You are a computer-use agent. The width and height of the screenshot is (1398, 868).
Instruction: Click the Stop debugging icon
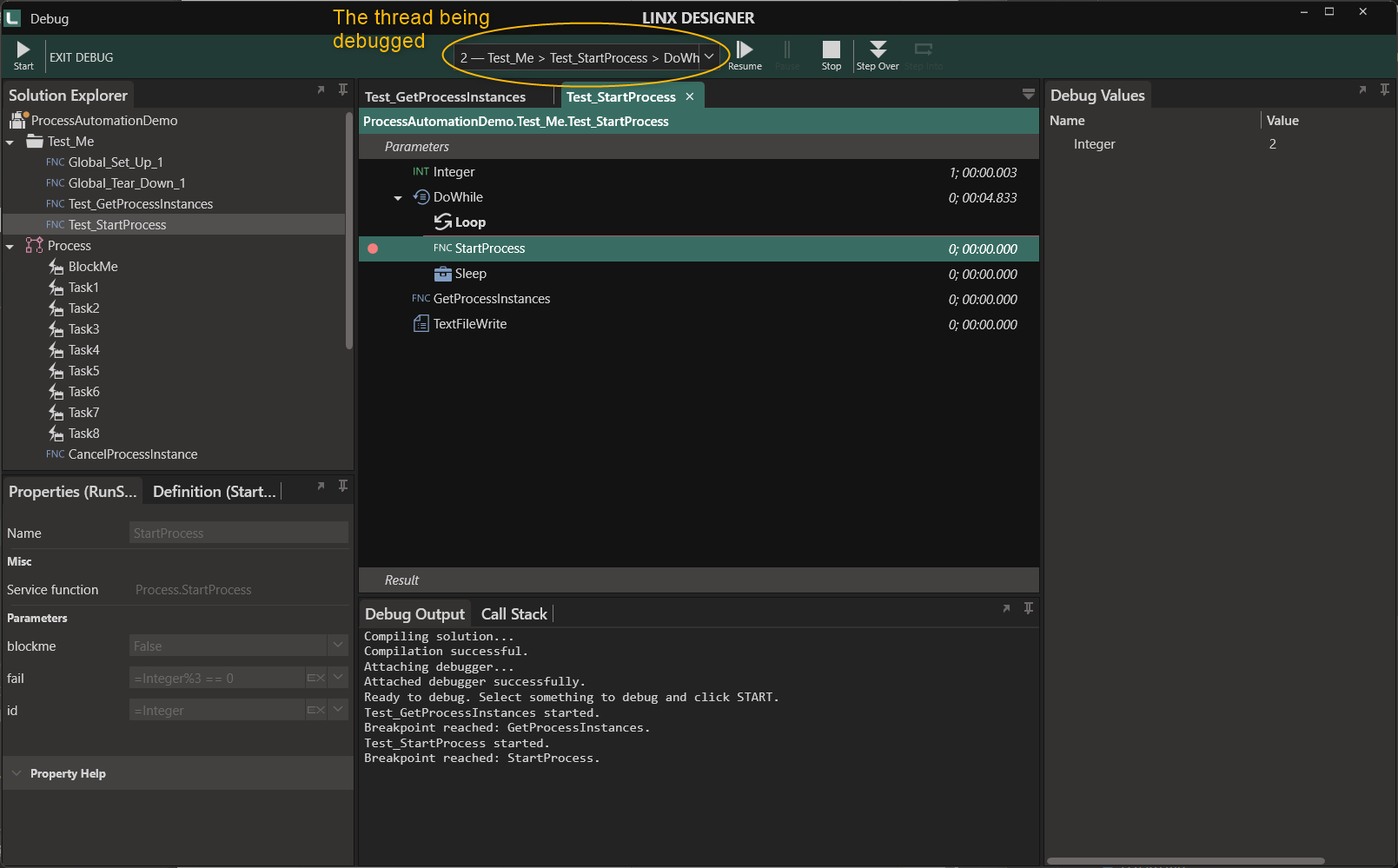coord(832,50)
